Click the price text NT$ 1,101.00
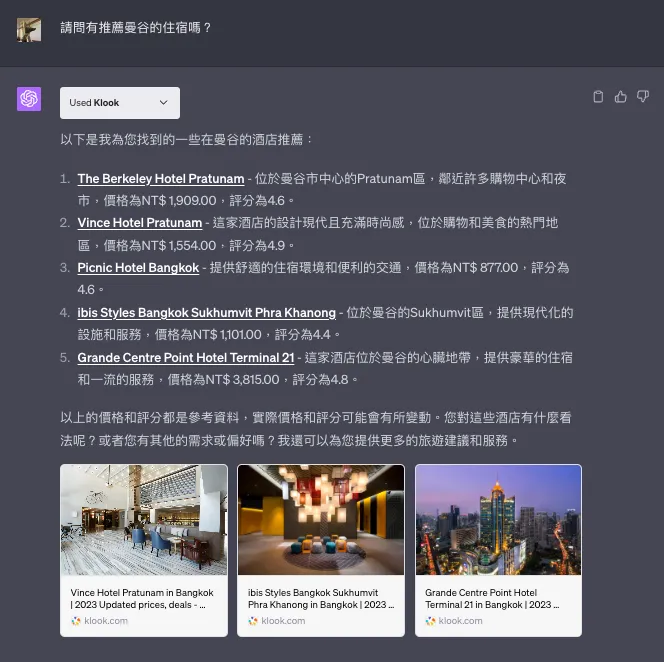Image resolution: width=664 pixels, height=662 pixels. point(227,335)
